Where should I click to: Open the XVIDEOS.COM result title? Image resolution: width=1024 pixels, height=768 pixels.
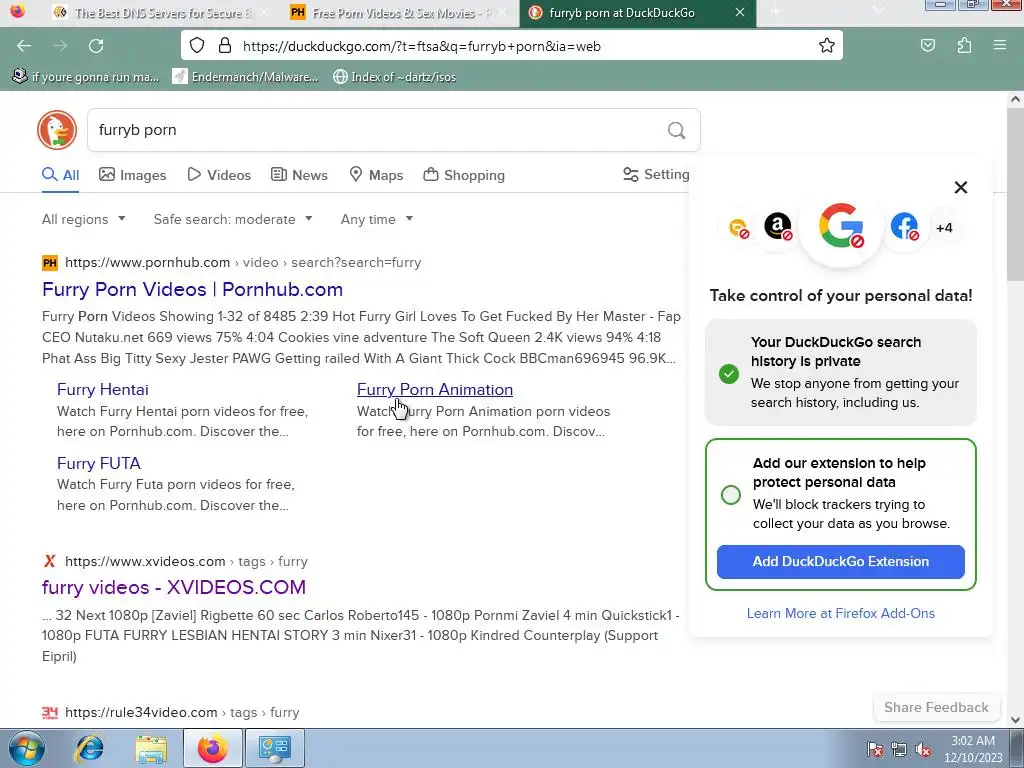pyautogui.click(x=174, y=587)
